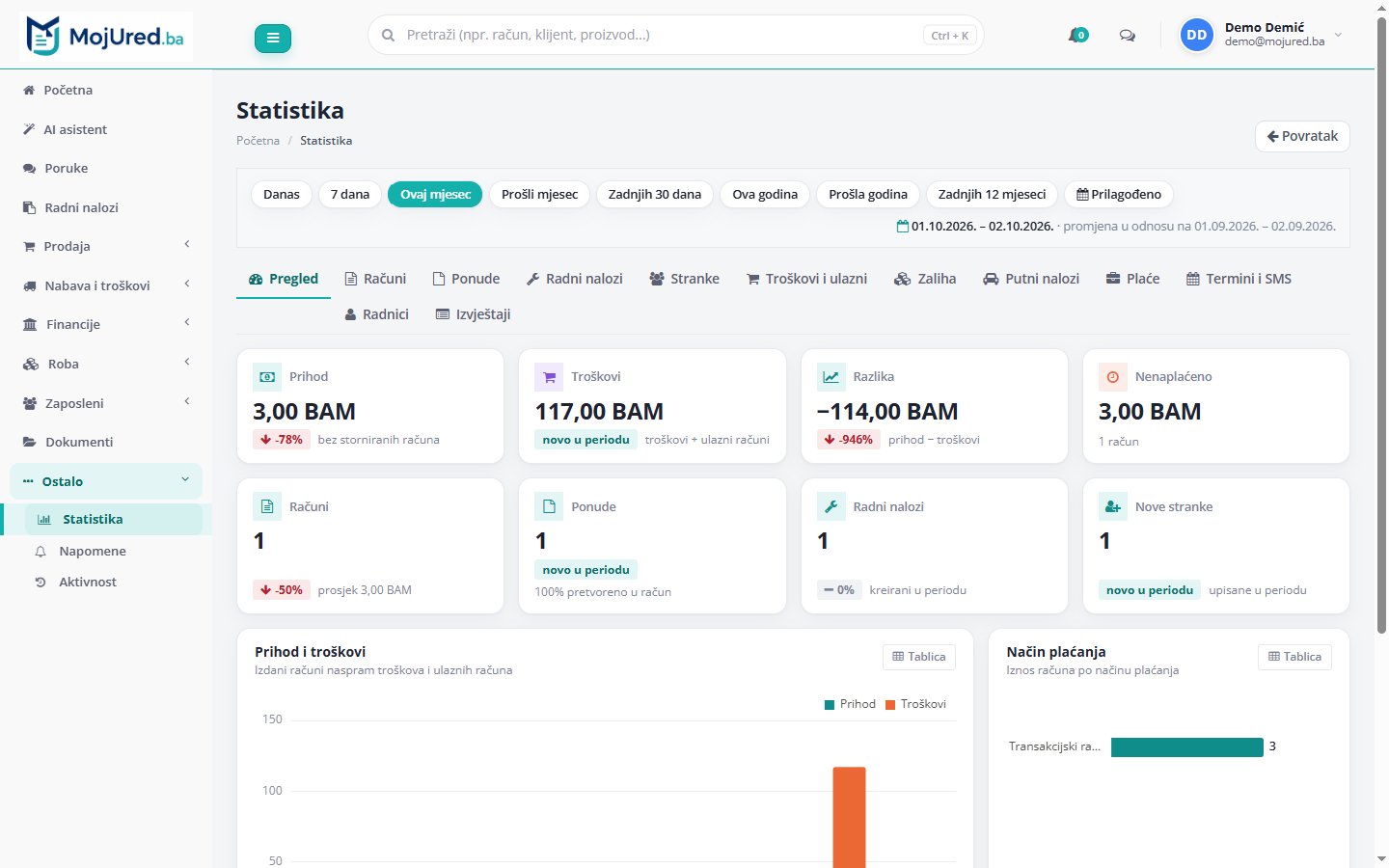Expand the Prodaja sidebar menu
The image size is (1389, 868).
tap(106, 246)
